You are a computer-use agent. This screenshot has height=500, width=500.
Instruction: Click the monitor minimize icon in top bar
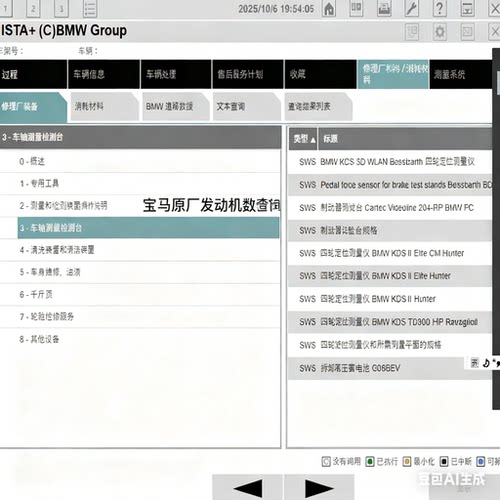467,9
